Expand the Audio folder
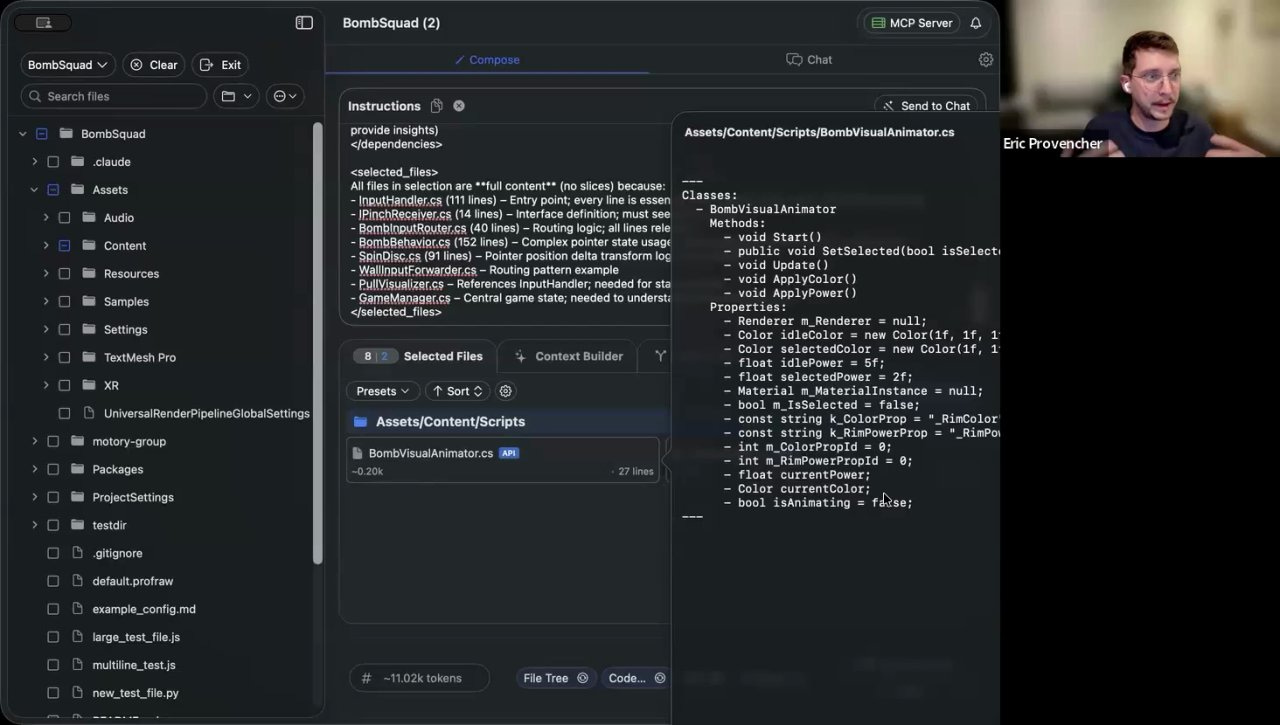 pos(45,218)
